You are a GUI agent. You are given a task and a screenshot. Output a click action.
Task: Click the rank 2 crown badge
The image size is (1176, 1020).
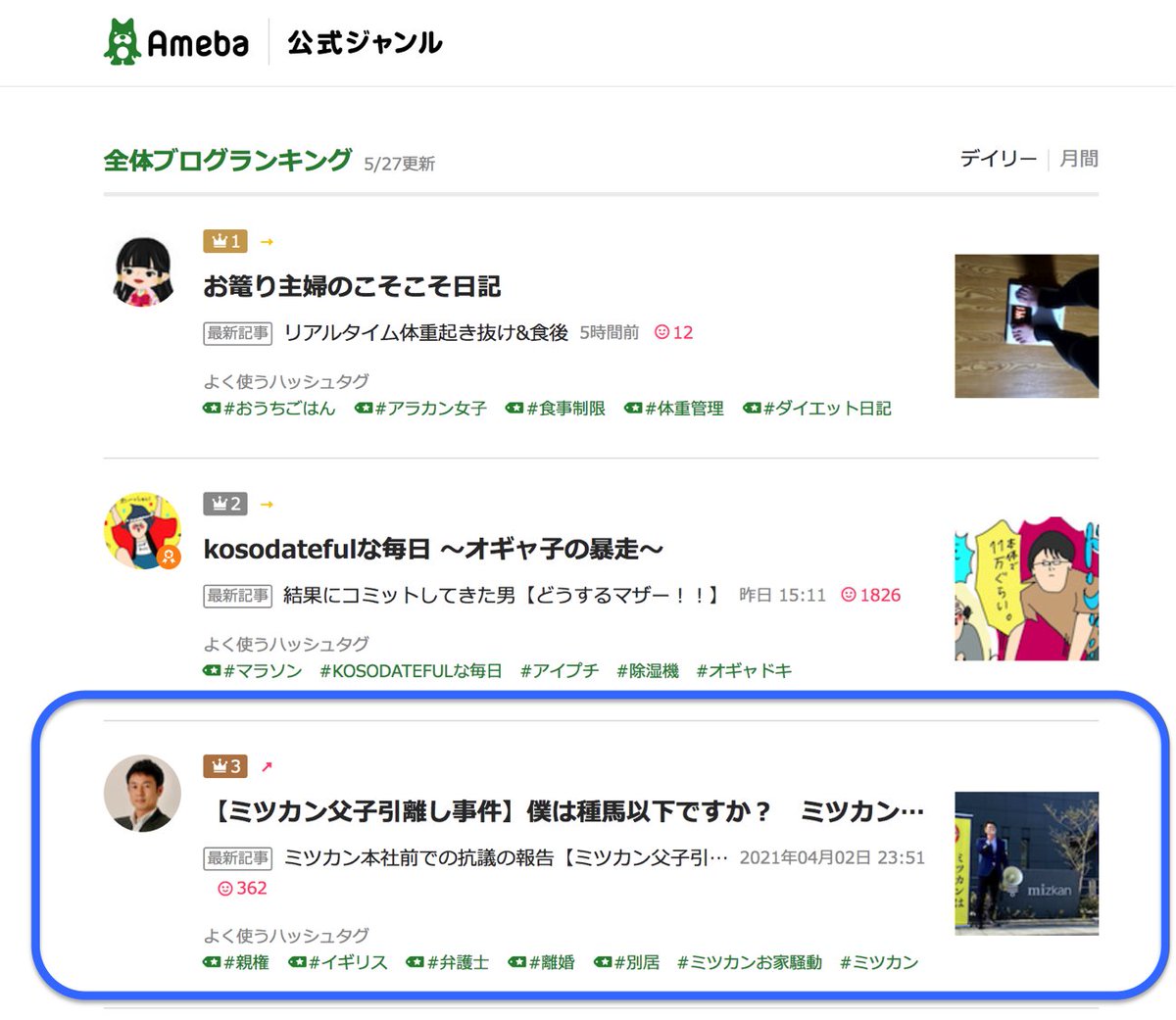tap(224, 504)
